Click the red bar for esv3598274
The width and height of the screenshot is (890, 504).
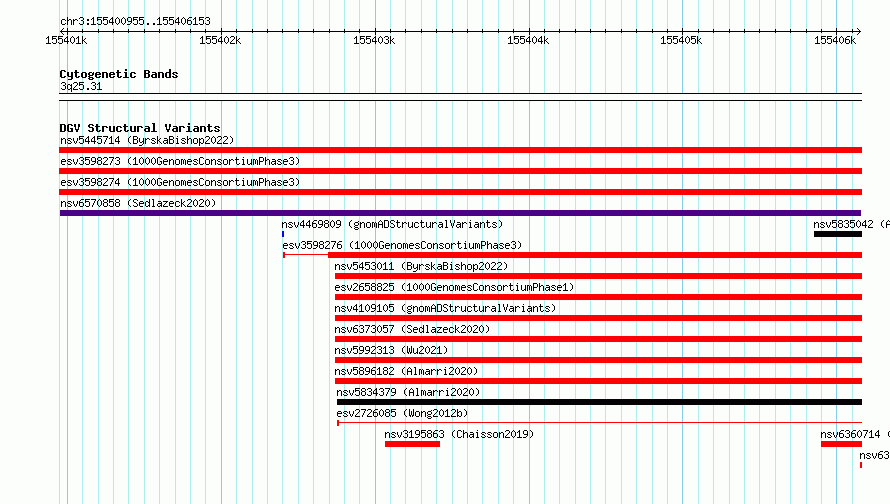(460, 192)
